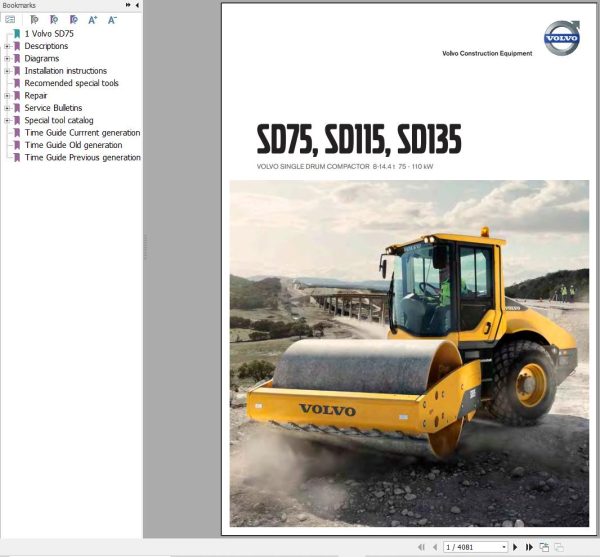Expand the Installation instructions node
600x557 pixels.
[7, 71]
